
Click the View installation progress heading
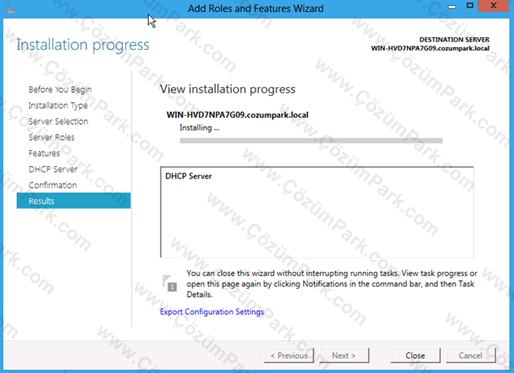pos(228,89)
